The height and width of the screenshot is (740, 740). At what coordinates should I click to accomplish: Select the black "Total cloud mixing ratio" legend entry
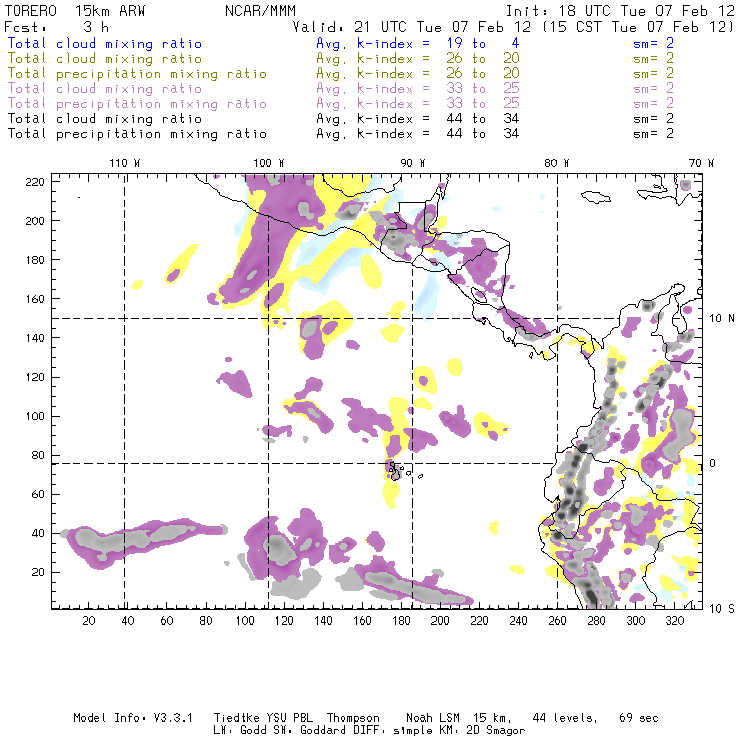pyautogui.click(x=105, y=118)
